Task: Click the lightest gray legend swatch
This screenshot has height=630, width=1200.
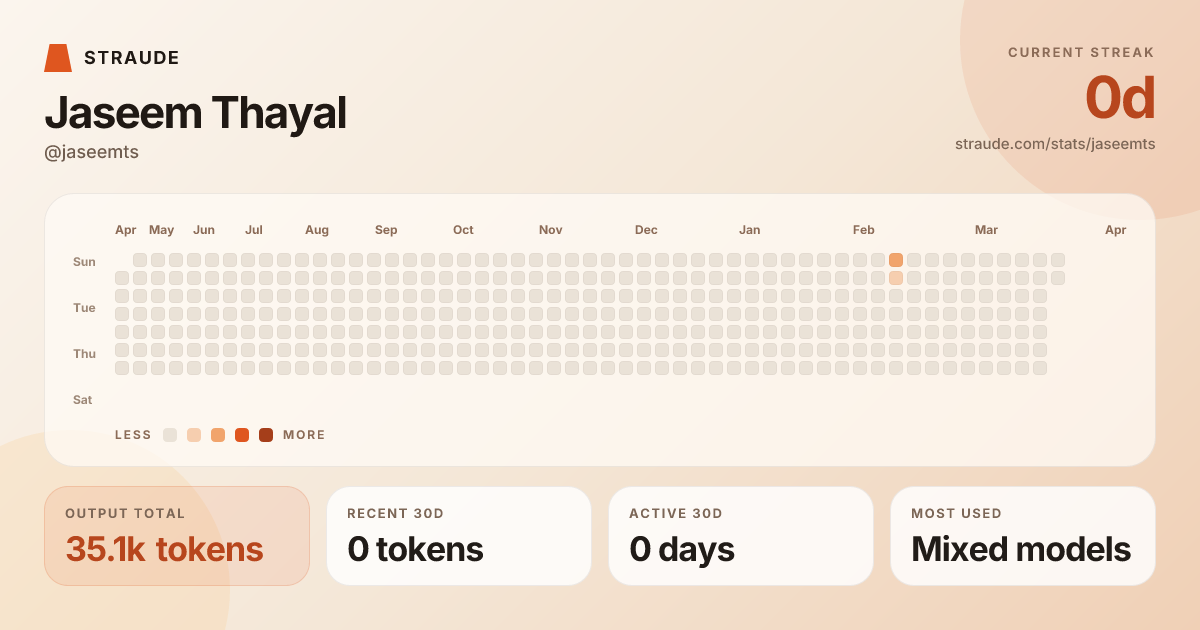Action: 170,435
